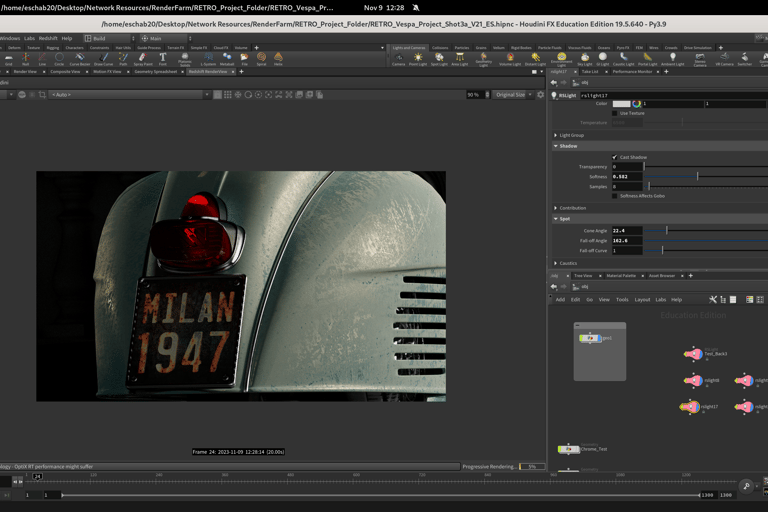Viewport: 768px width, 512px height.
Task: Choose the Font shelf tool
Action: coord(163,59)
